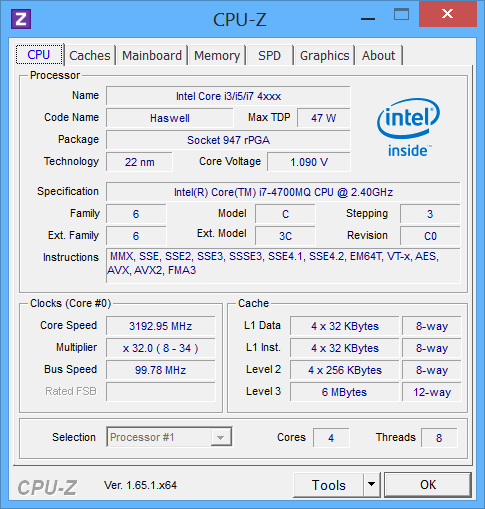The width and height of the screenshot is (485, 509).
Task: Click the Level 3 12-way associativity value
Action: click(432, 392)
